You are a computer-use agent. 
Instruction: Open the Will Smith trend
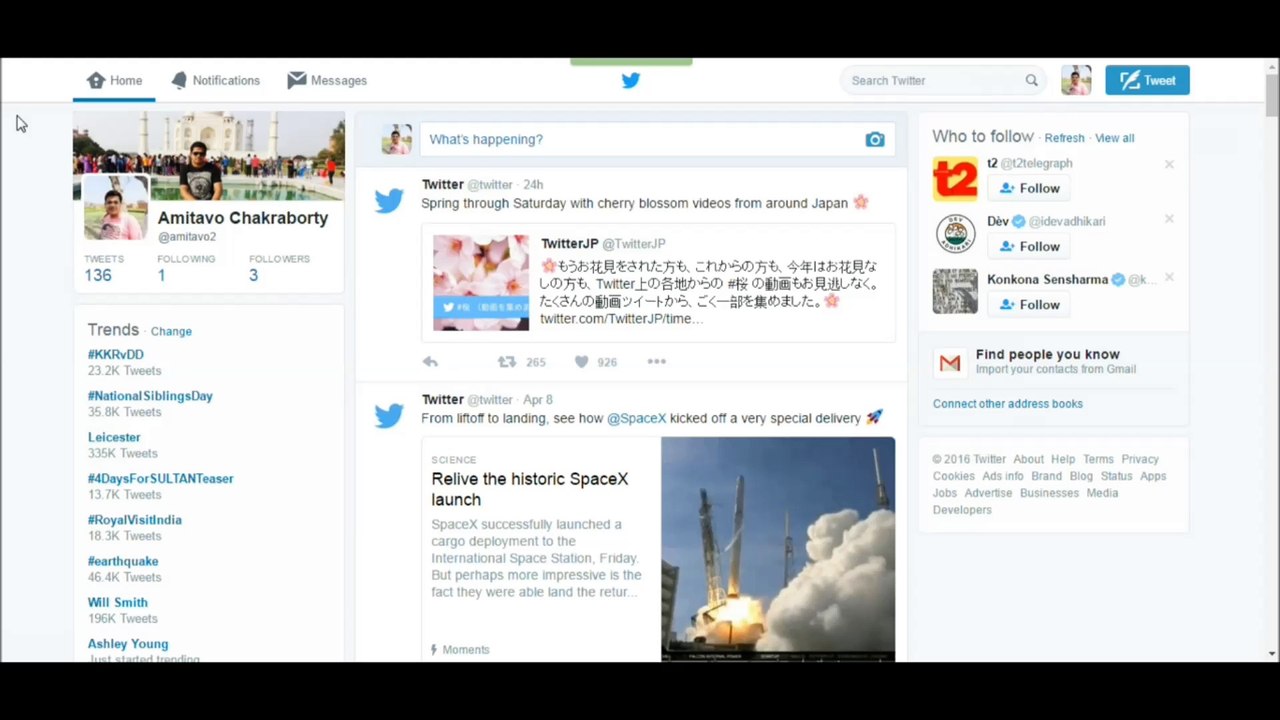117,602
